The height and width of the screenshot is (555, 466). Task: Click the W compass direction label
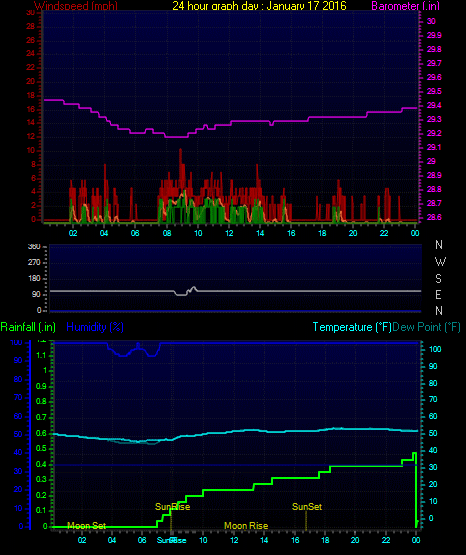(440, 262)
